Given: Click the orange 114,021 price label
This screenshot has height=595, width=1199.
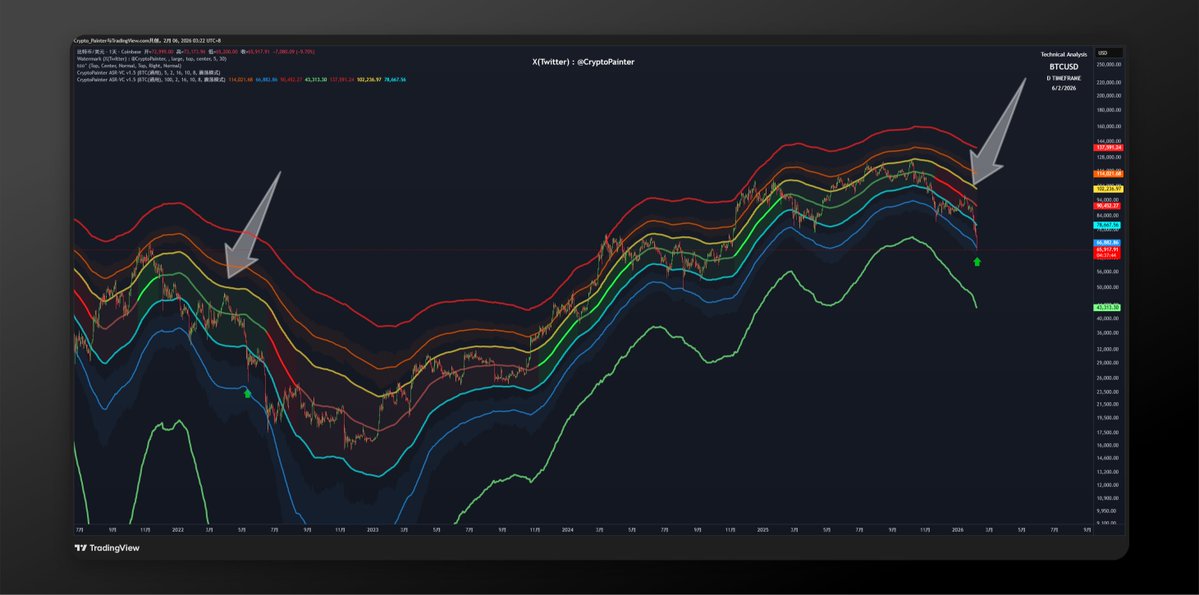Looking at the screenshot, I should tap(1109, 173).
